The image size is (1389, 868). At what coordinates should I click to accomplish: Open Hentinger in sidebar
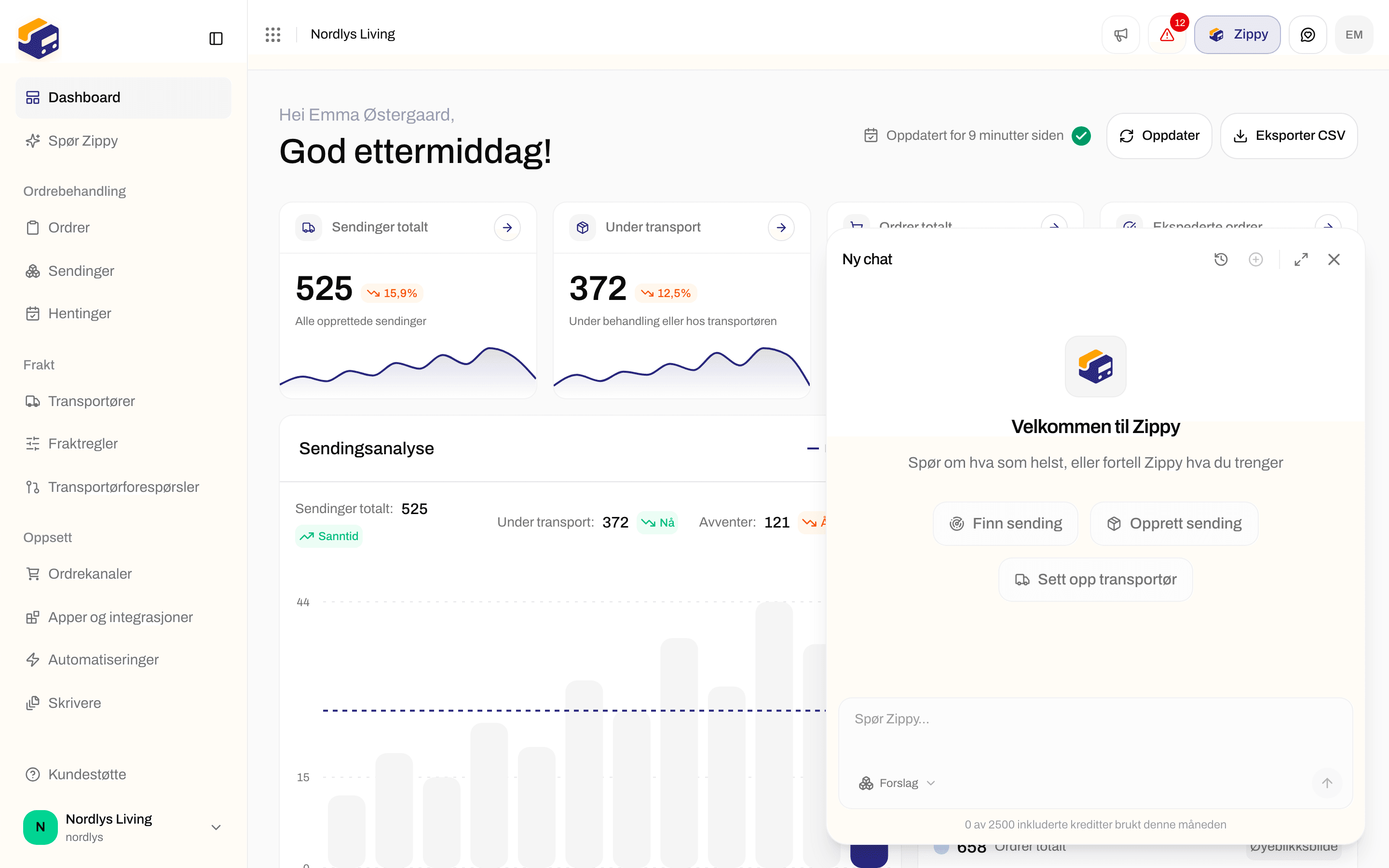coord(123,313)
